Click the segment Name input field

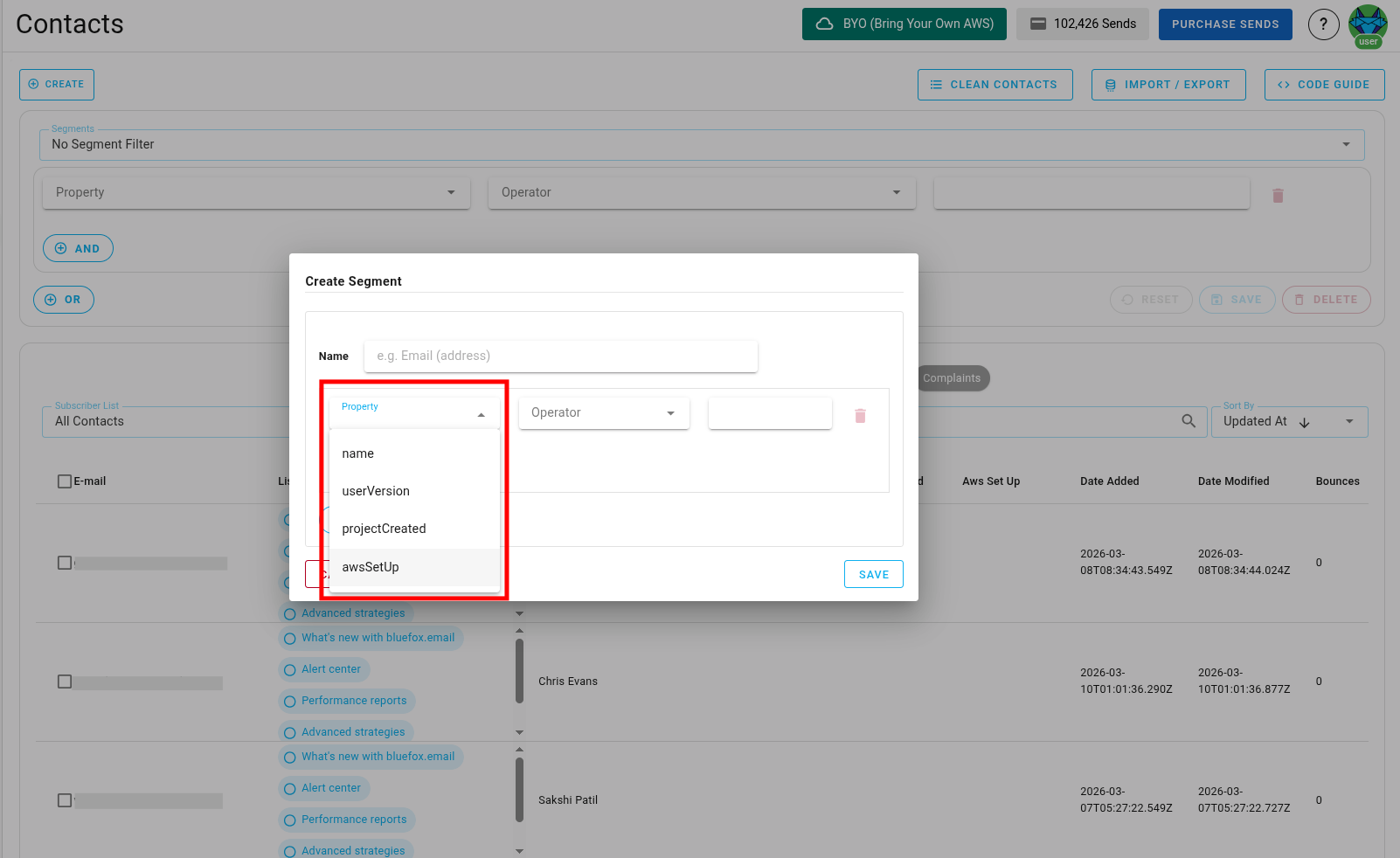pyautogui.click(x=560, y=356)
